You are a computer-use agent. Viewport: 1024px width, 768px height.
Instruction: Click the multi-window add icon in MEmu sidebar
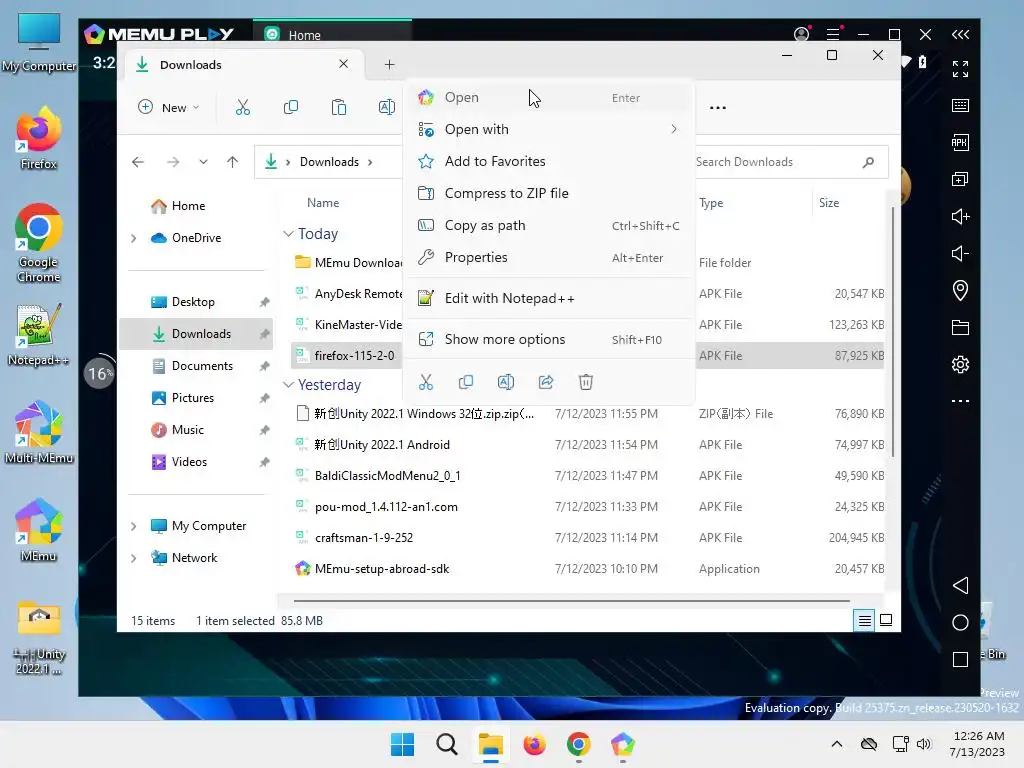[960, 179]
